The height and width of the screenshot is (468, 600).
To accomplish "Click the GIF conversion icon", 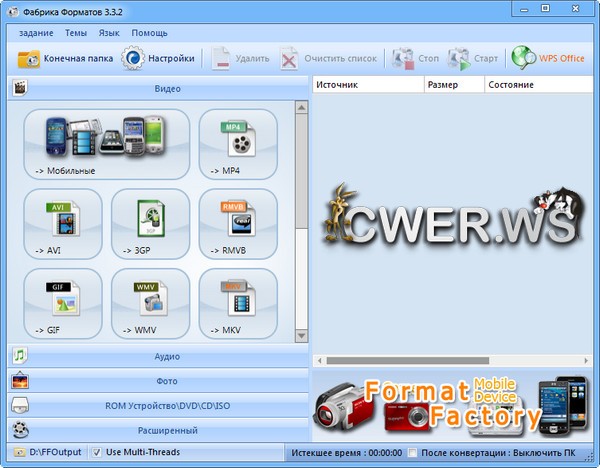I will tap(62, 302).
